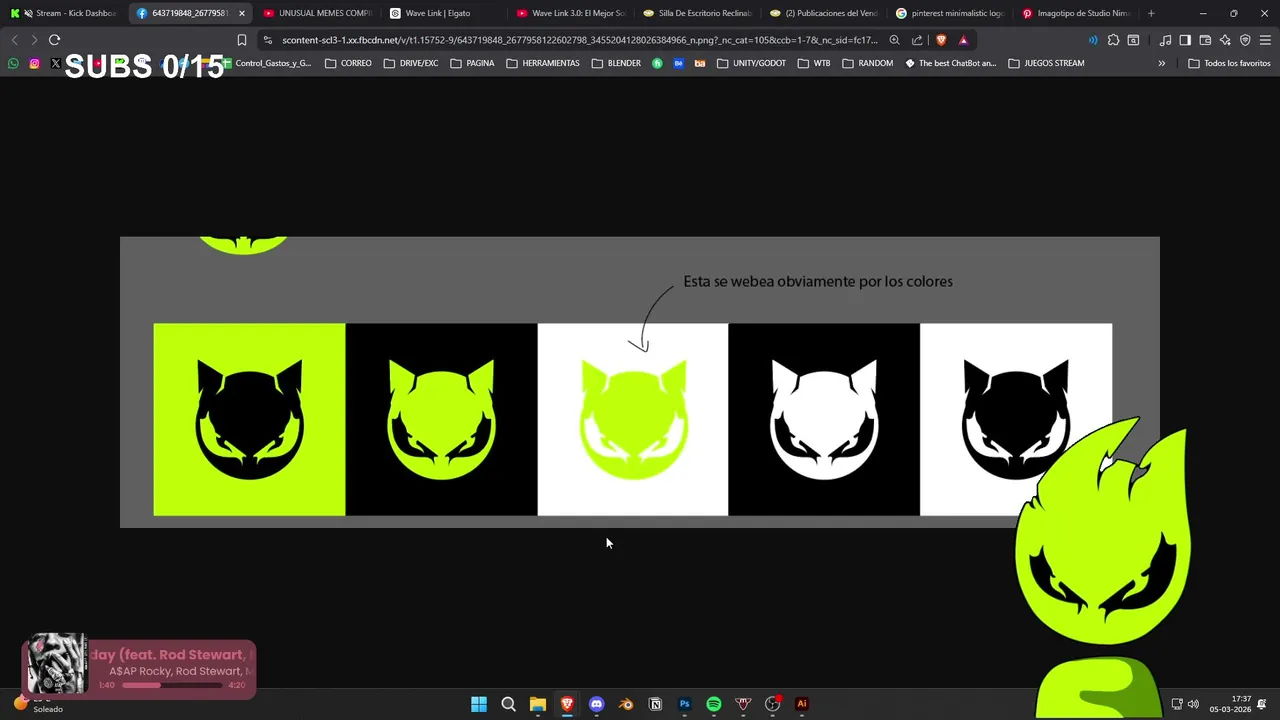This screenshot has width=1280, height=720.
Task: Open the Brave Wallet icon
Action: tap(1205, 40)
